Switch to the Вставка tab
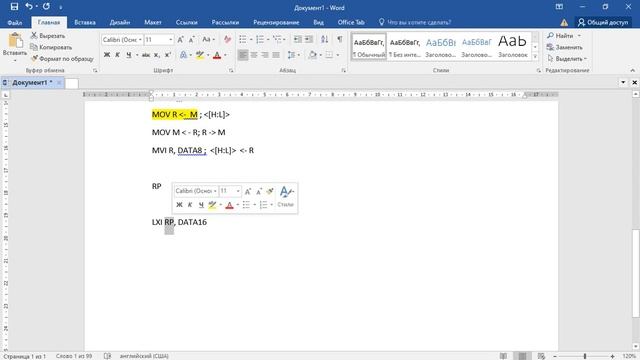Image resolution: width=640 pixels, height=360 pixels. coord(85,22)
